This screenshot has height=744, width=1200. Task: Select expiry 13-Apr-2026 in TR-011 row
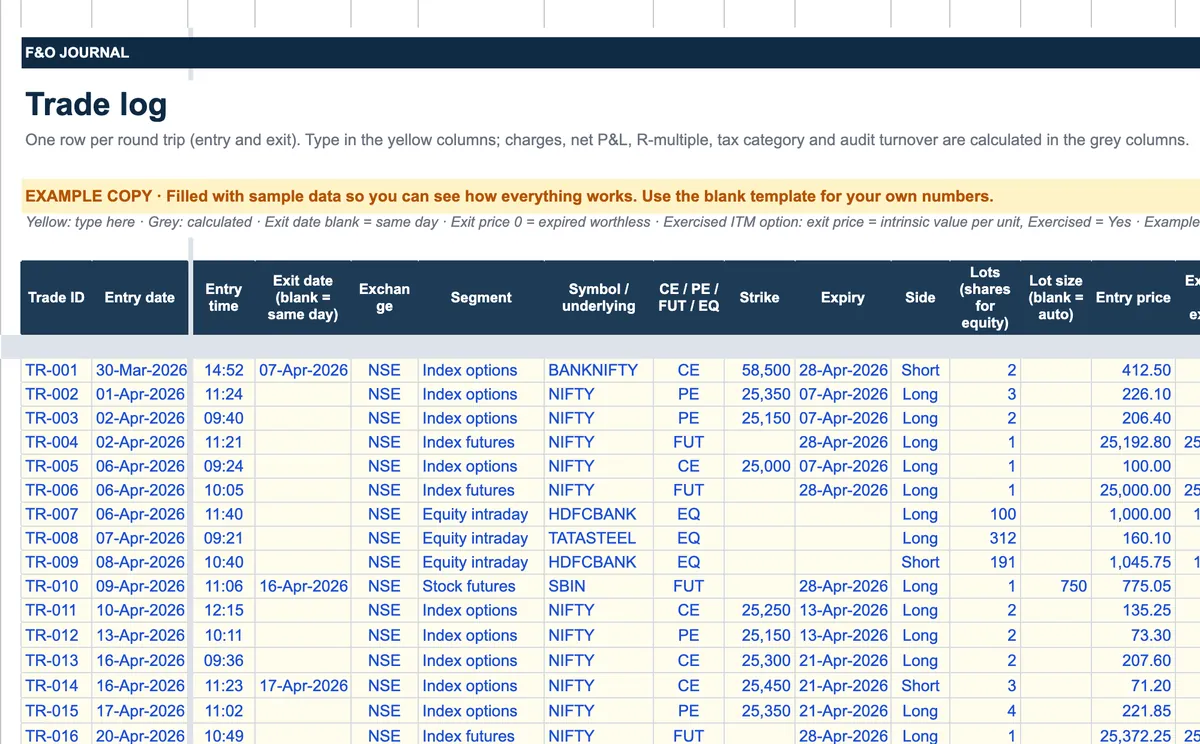(x=843, y=610)
